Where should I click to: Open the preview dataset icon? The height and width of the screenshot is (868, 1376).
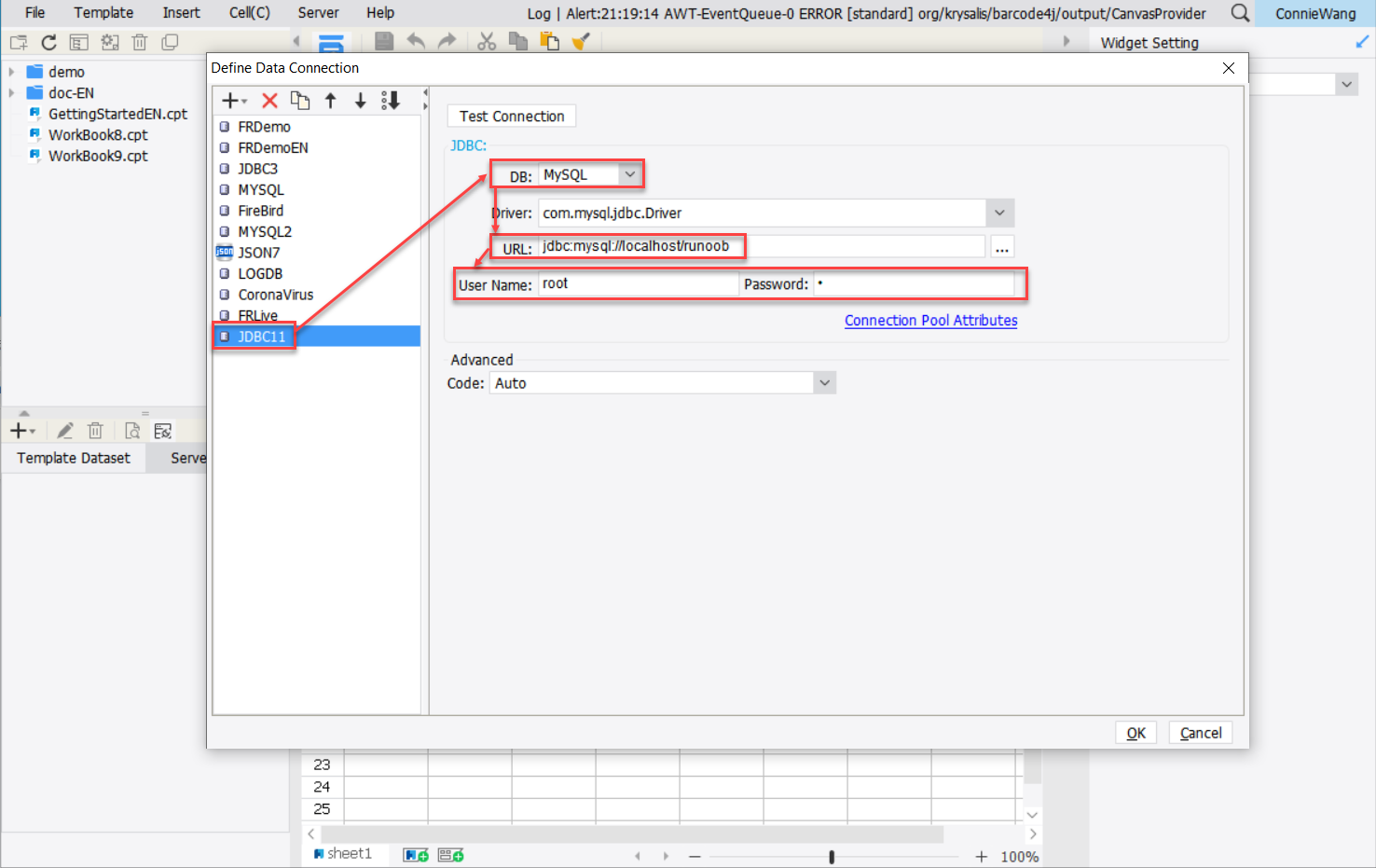coord(131,430)
